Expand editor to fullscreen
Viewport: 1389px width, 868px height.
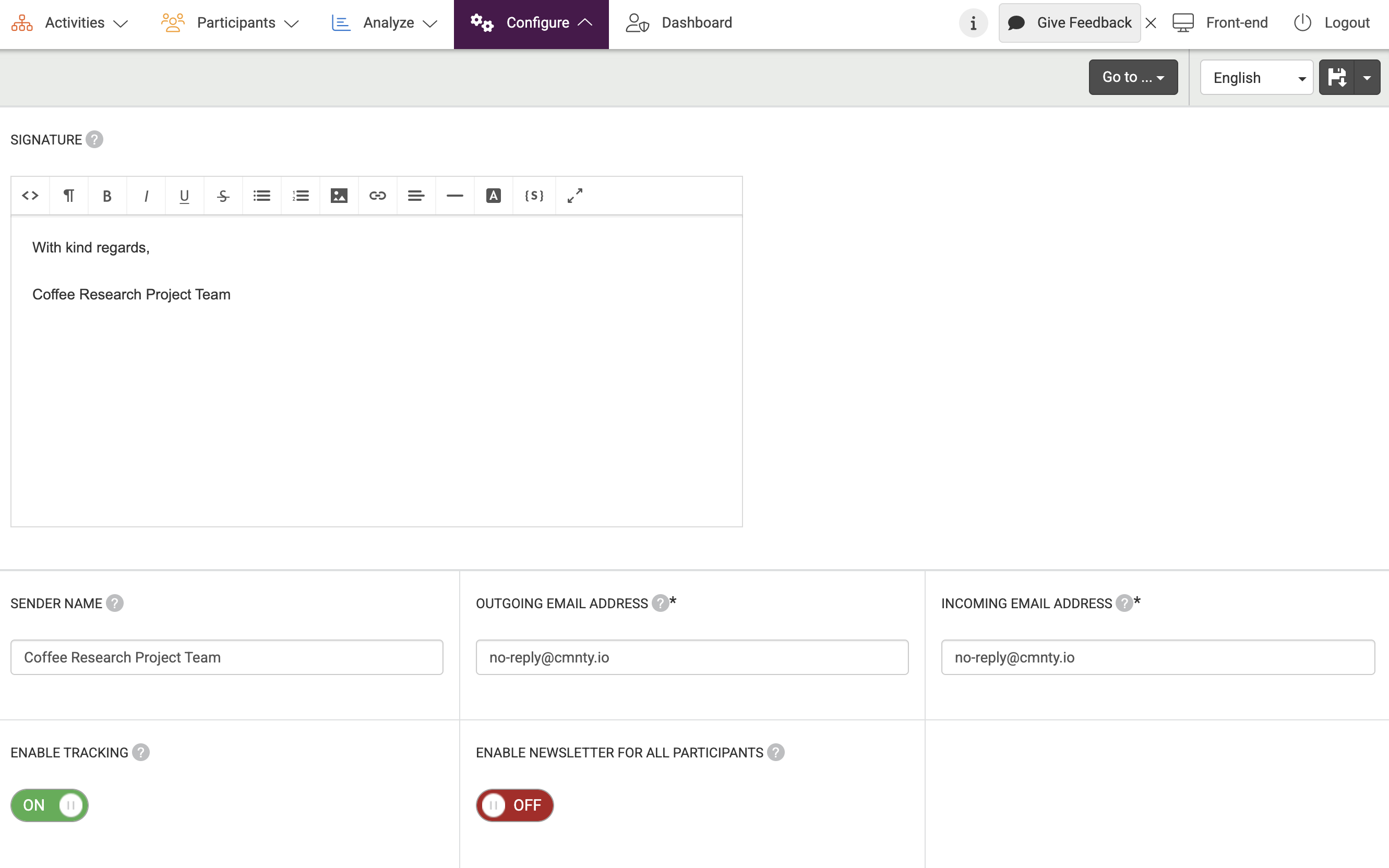coord(575,196)
